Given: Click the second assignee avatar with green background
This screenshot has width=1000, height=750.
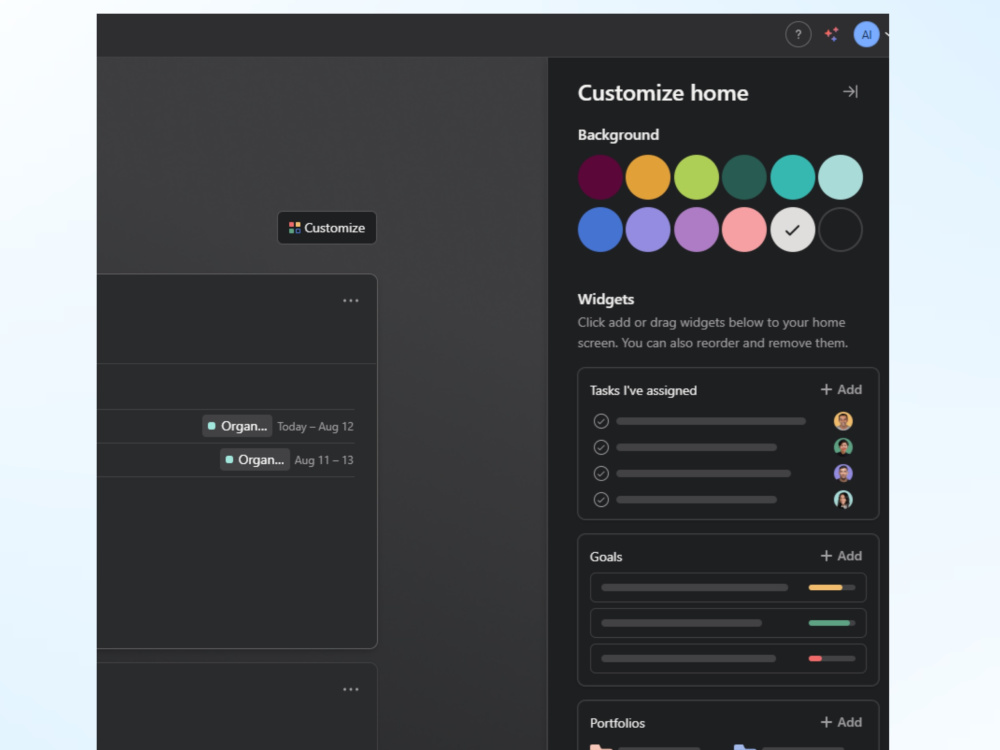Looking at the screenshot, I should point(843,447).
